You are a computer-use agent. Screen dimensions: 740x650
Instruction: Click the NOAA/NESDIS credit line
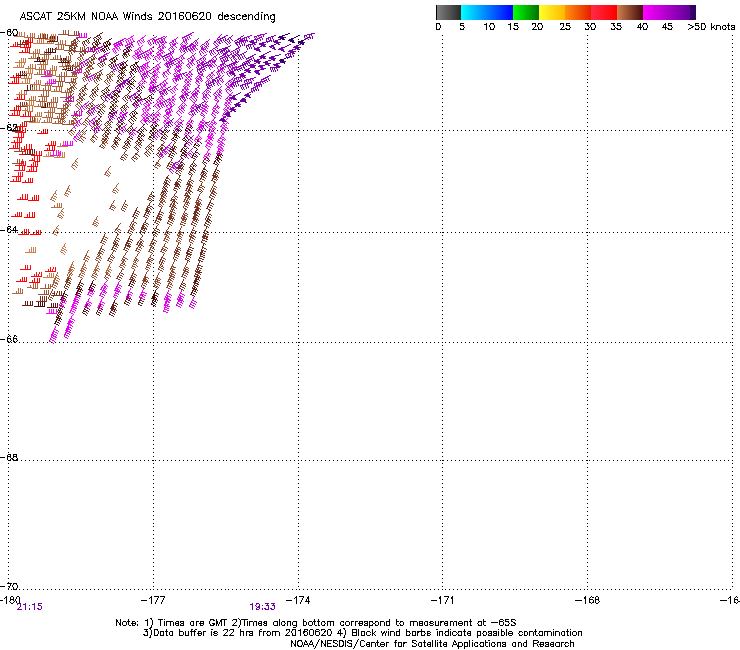[x=432, y=644]
